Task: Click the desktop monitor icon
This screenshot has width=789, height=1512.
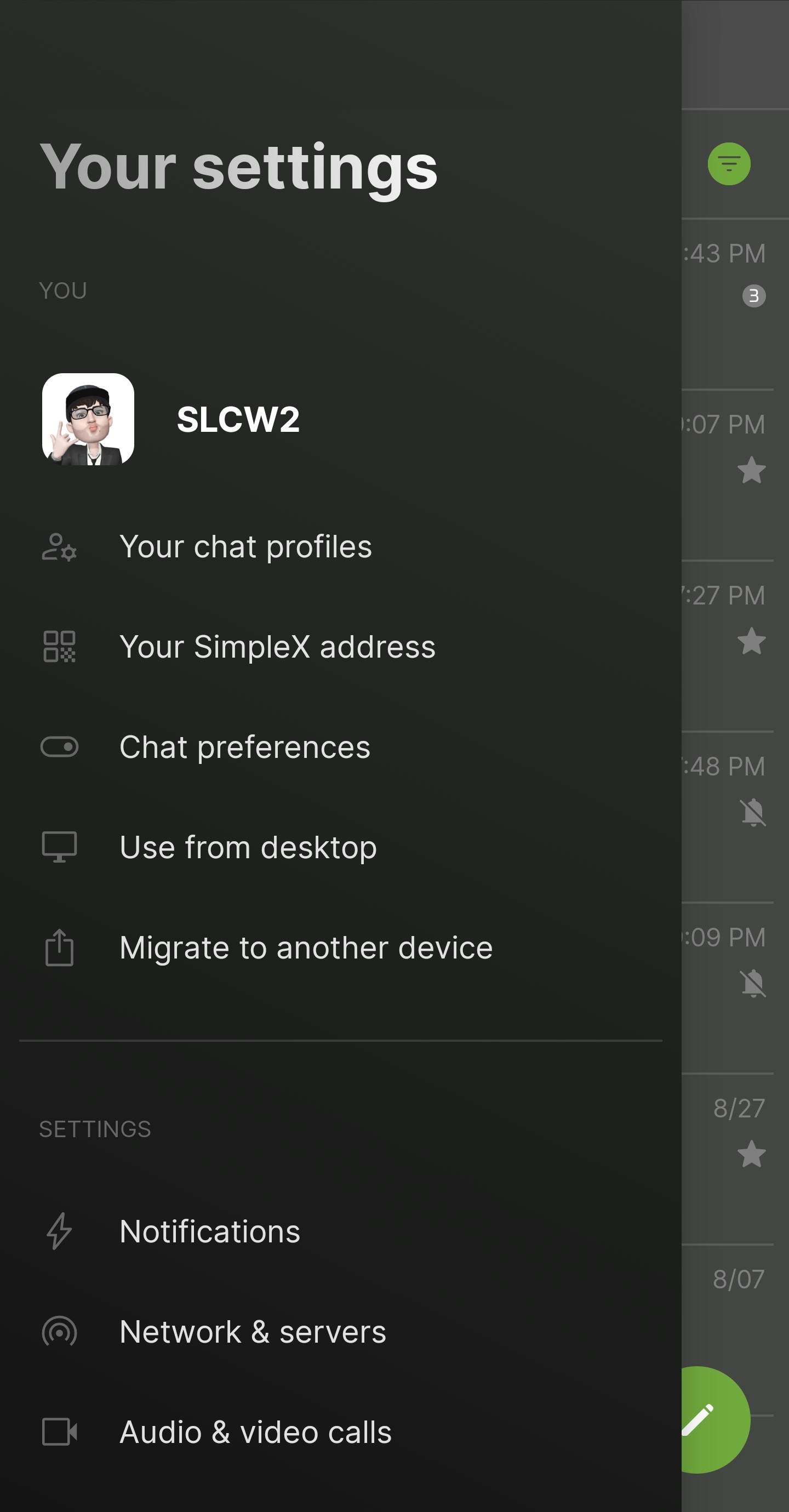Action: click(x=59, y=847)
